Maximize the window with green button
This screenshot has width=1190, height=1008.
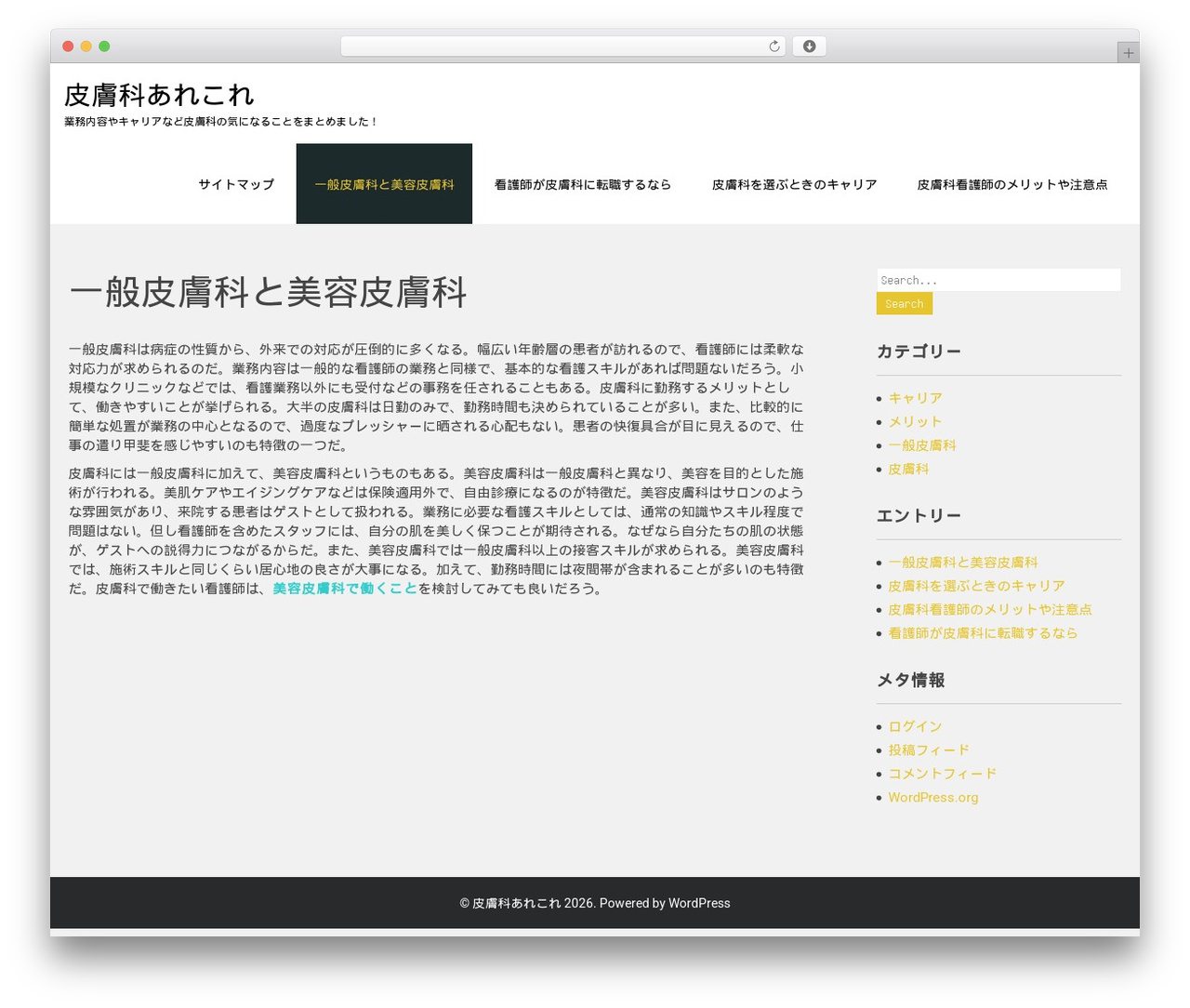(x=104, y=46)
